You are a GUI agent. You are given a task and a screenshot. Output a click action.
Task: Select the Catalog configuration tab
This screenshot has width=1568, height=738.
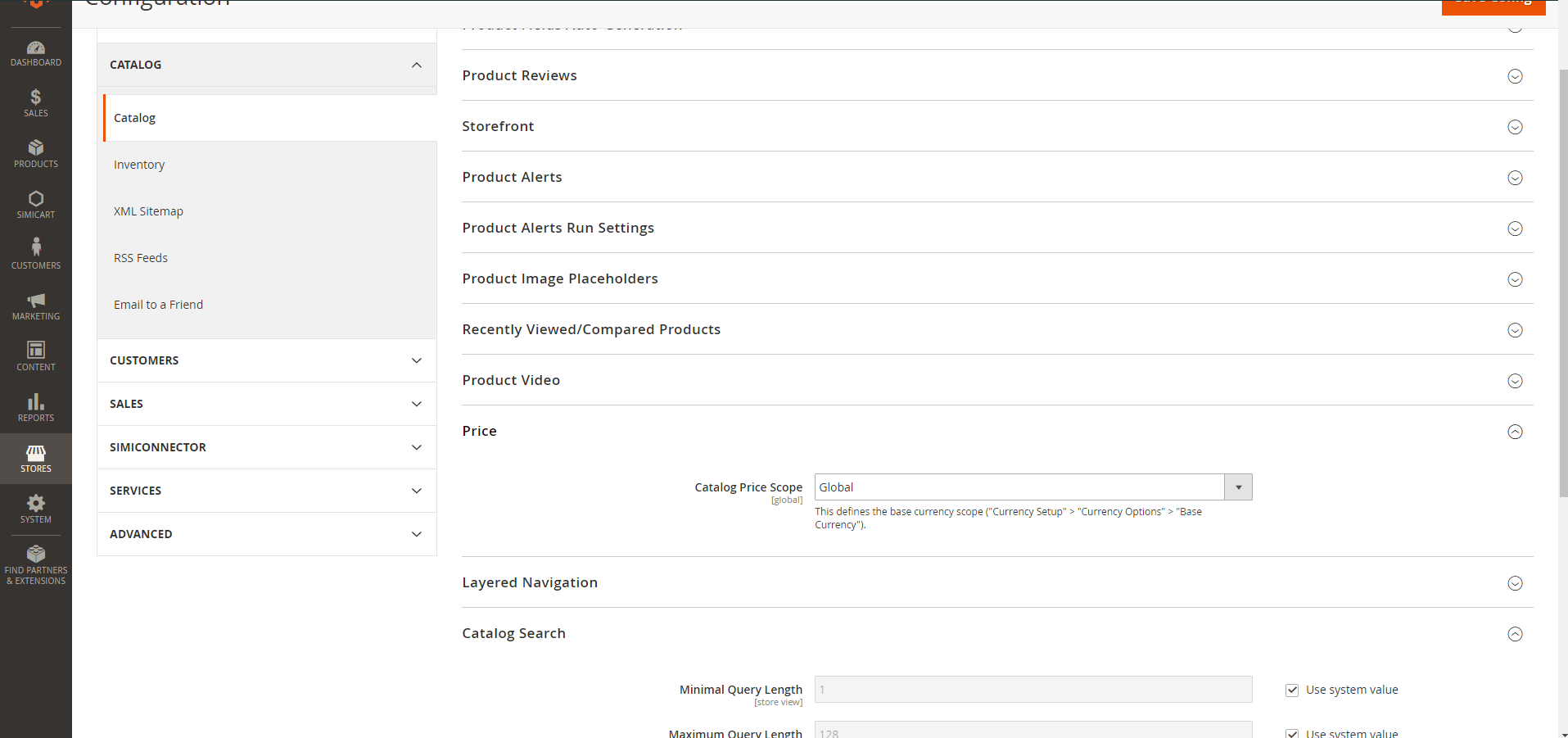click(x=270, y=118)
